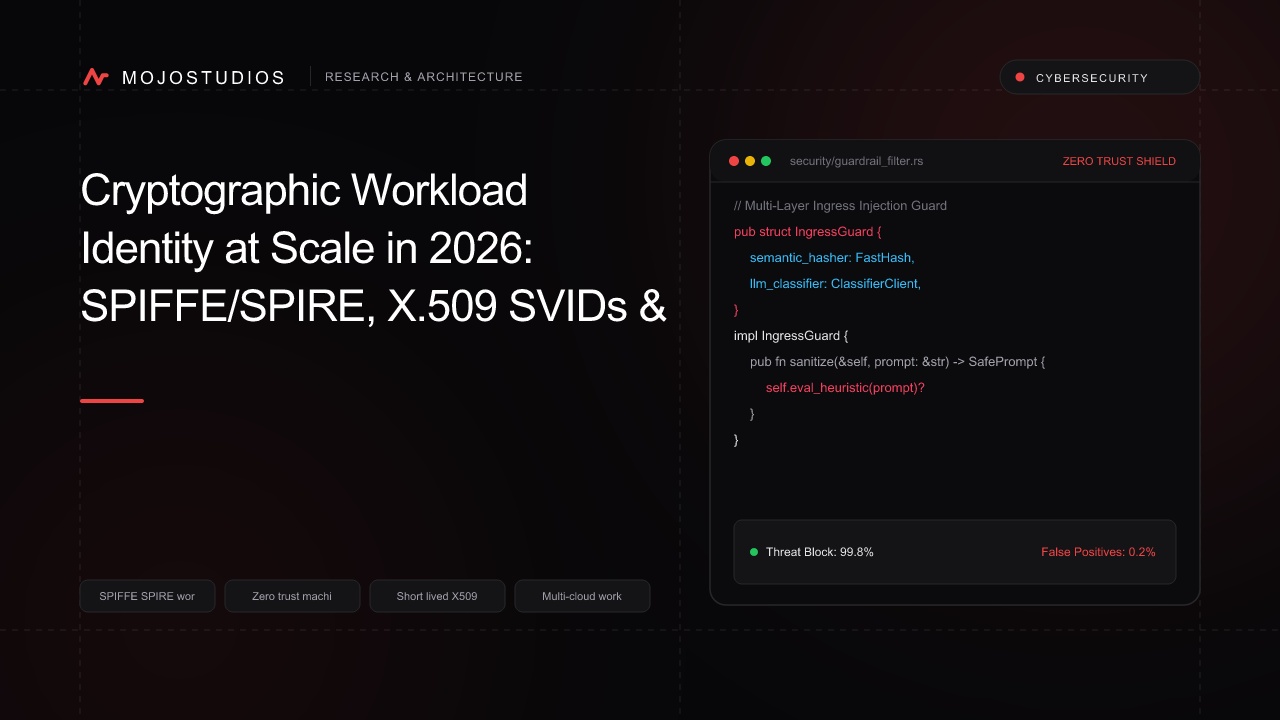Click the pub fn sanitize code line
1280x720 pixels.
897,362
